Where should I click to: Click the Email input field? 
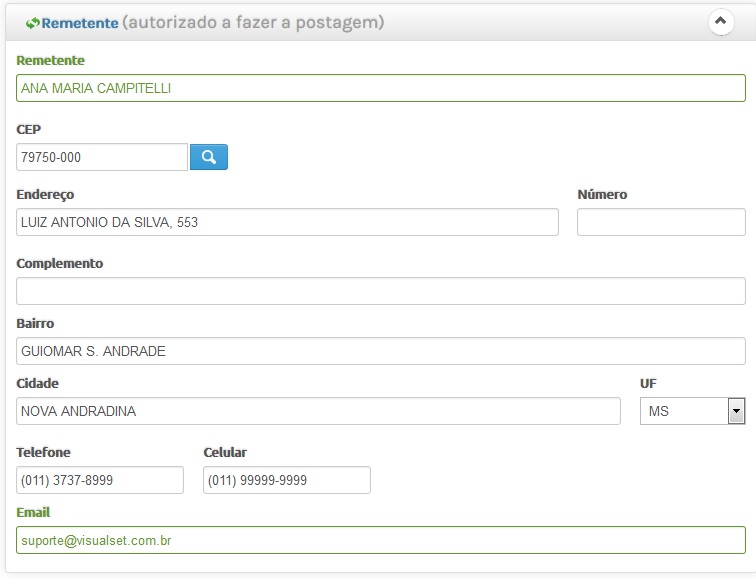point(381,540)
